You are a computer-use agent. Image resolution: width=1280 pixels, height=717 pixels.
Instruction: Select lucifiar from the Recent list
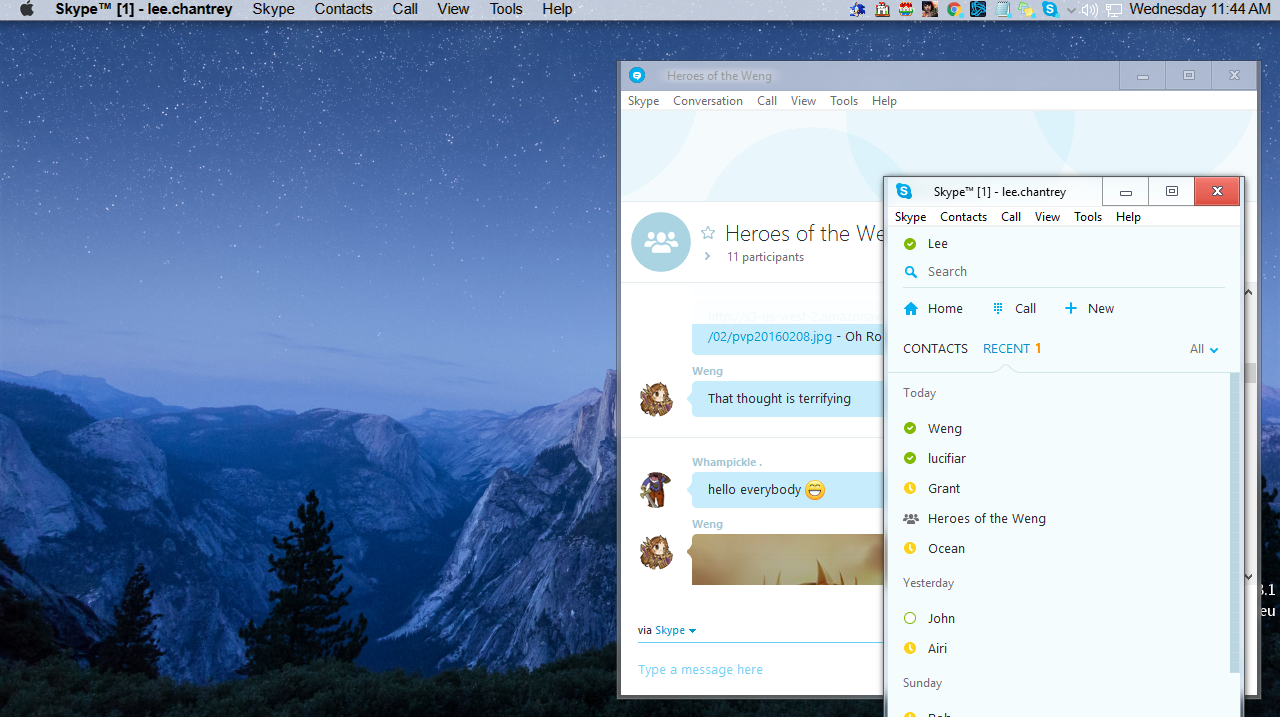tap(946, 458)
